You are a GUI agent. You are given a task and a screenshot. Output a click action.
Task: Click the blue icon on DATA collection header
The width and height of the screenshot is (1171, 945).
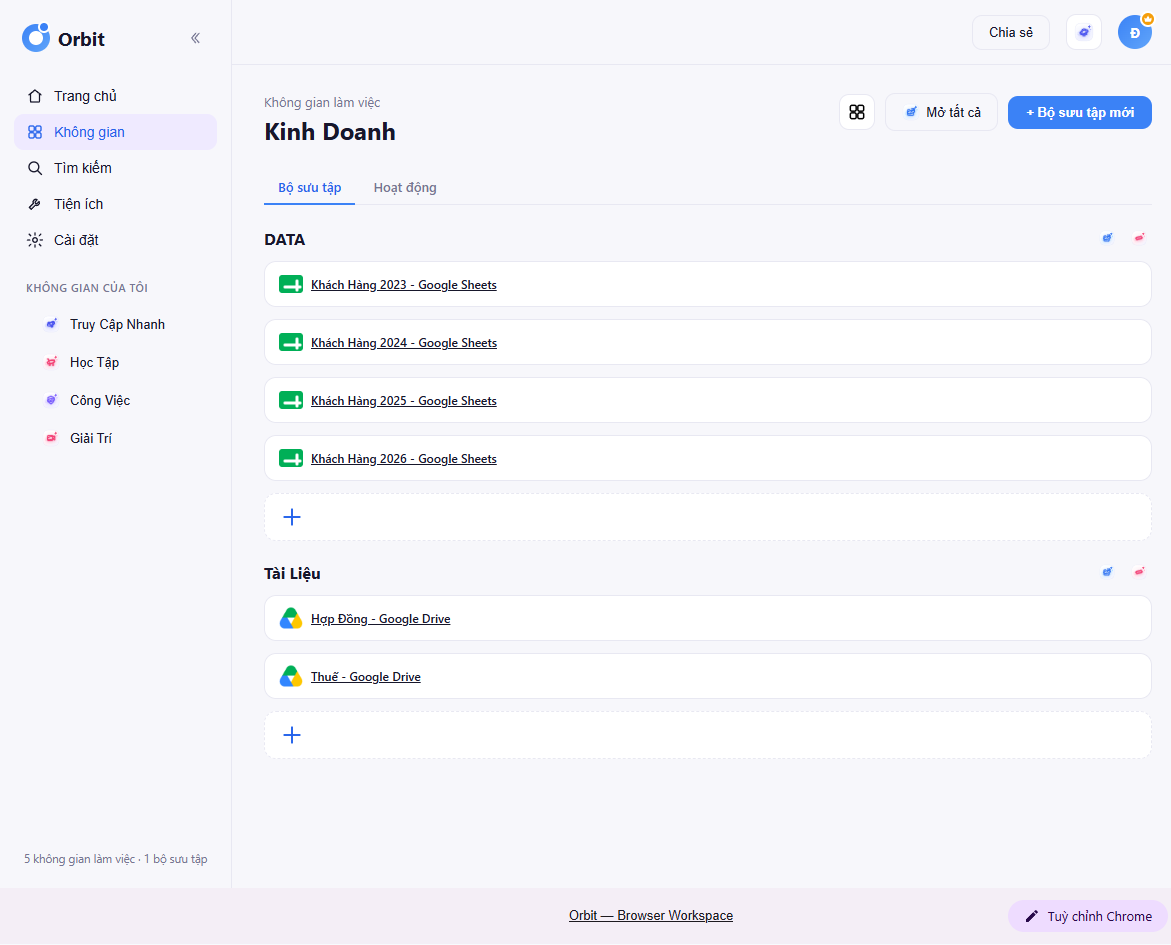tap(1108, 238)
